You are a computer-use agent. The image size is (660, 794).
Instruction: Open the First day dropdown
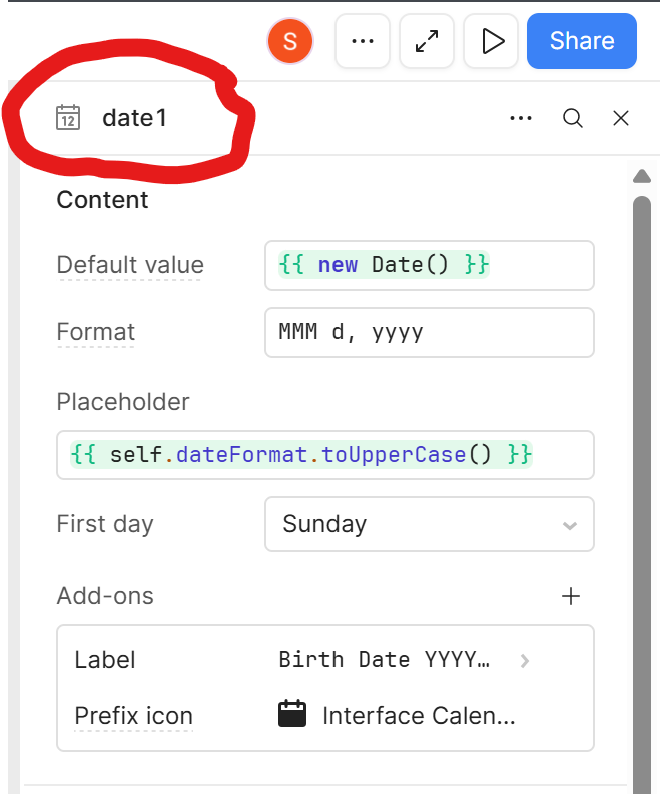[429, 524]
